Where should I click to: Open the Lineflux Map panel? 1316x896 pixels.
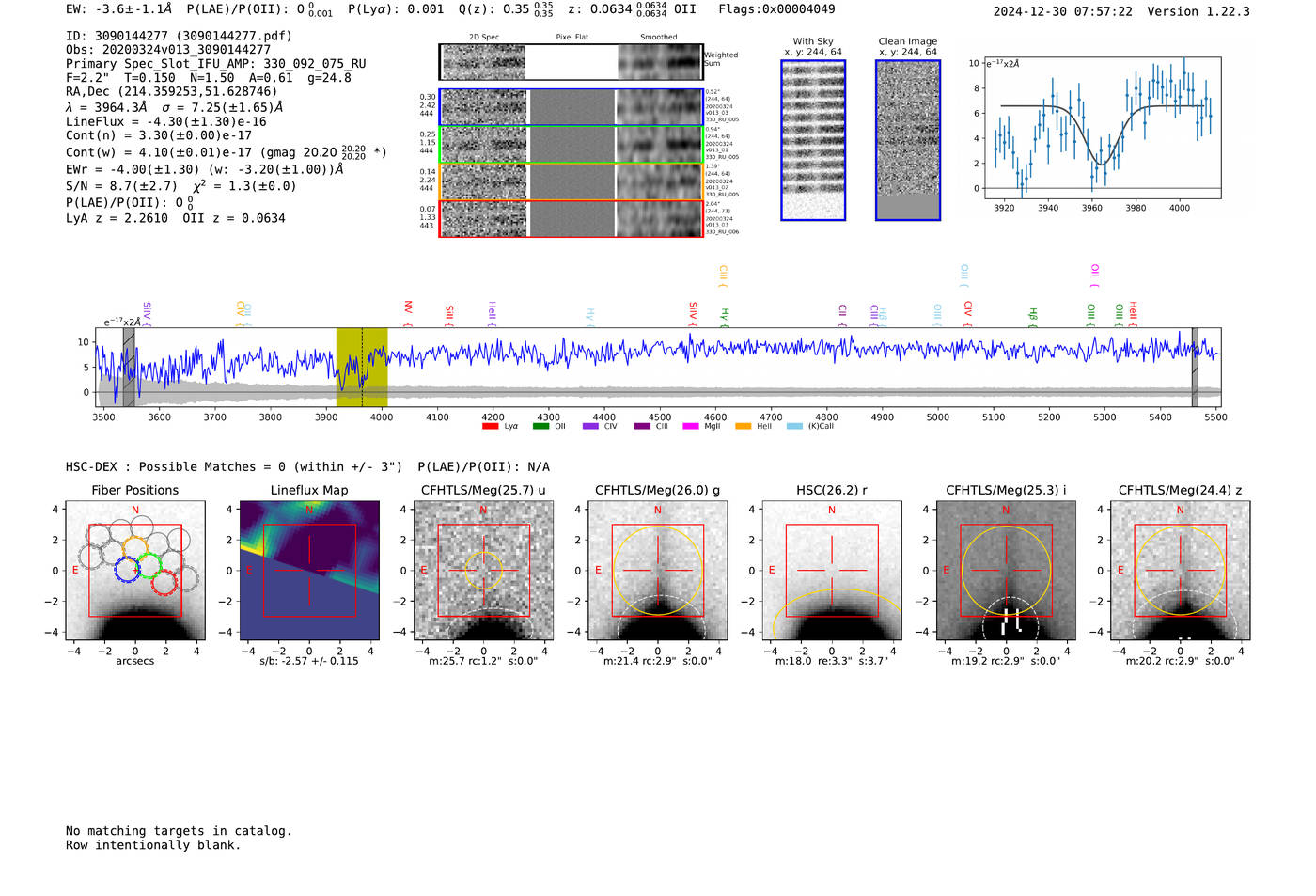pyautogui.click(x=309, y=571)
